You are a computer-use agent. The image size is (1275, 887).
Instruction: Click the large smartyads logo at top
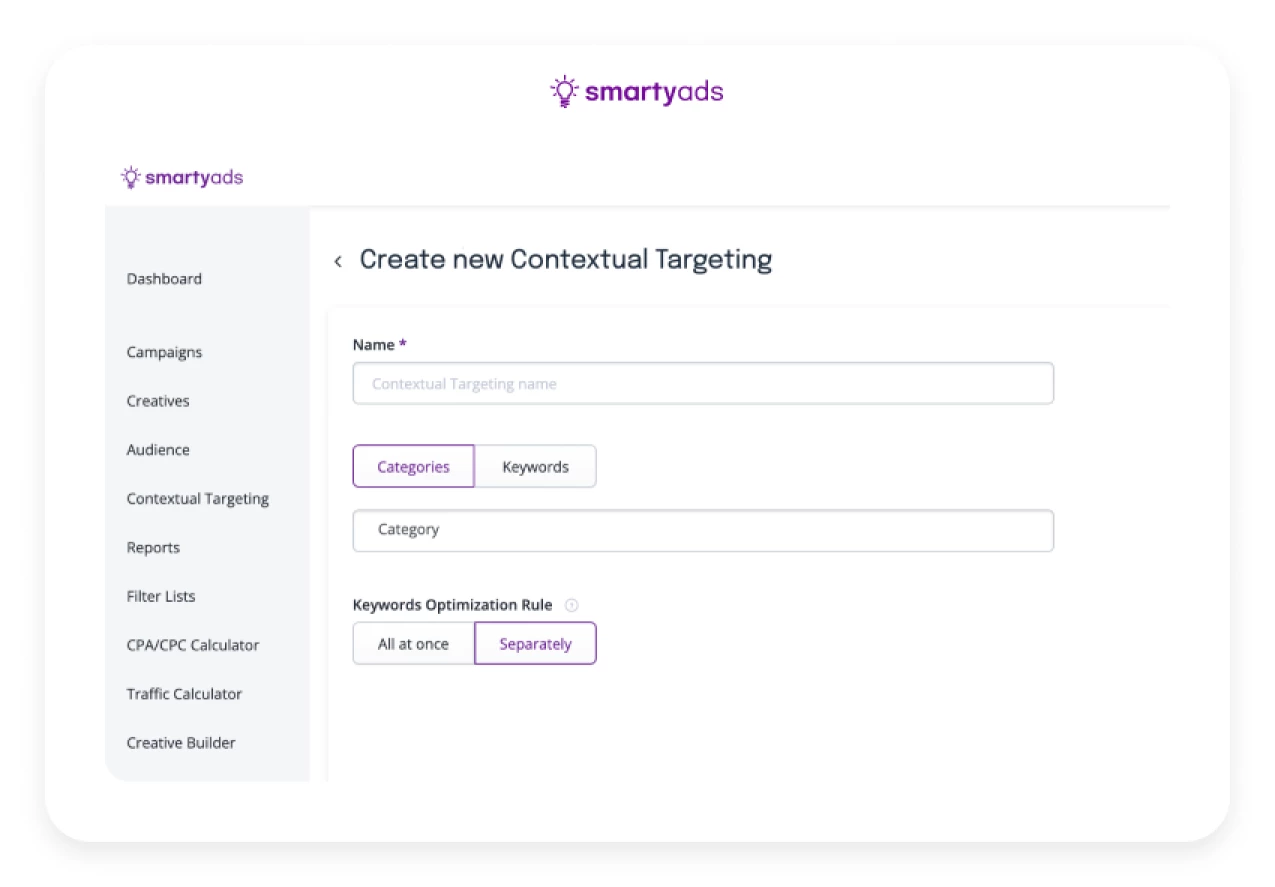click(x=637, y=92)
